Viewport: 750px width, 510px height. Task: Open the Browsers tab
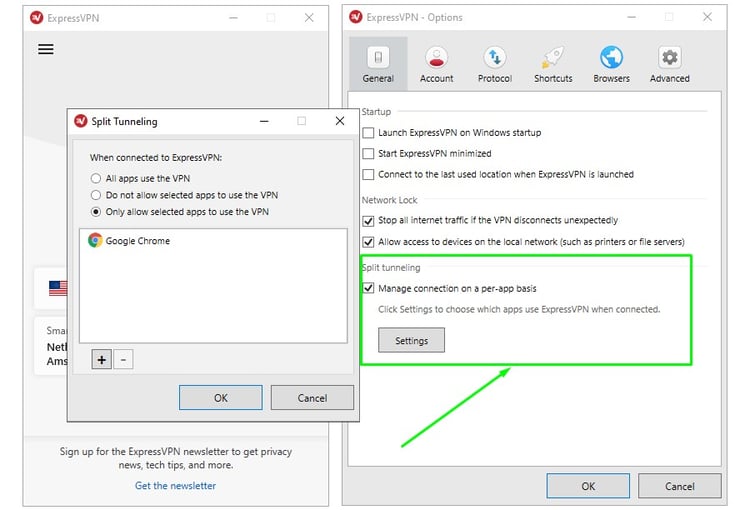611,64
